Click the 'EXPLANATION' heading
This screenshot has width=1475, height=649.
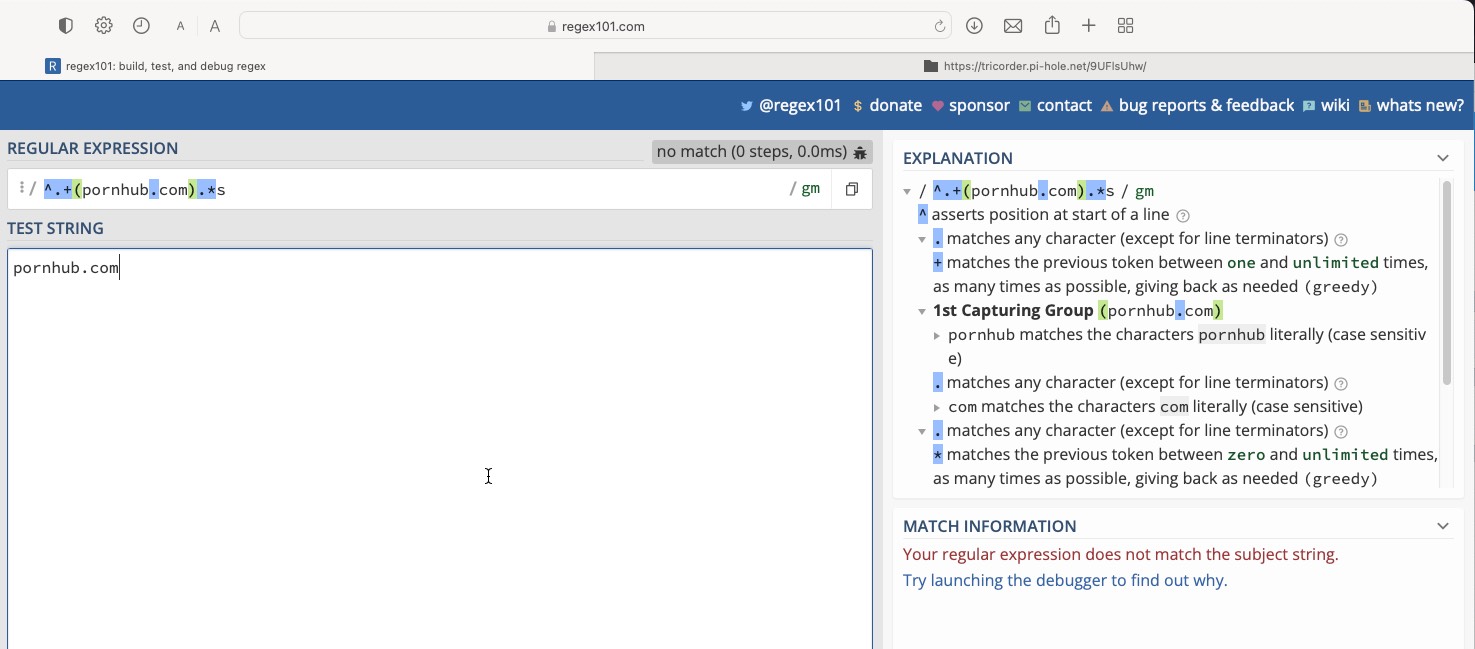pos(958,158)
